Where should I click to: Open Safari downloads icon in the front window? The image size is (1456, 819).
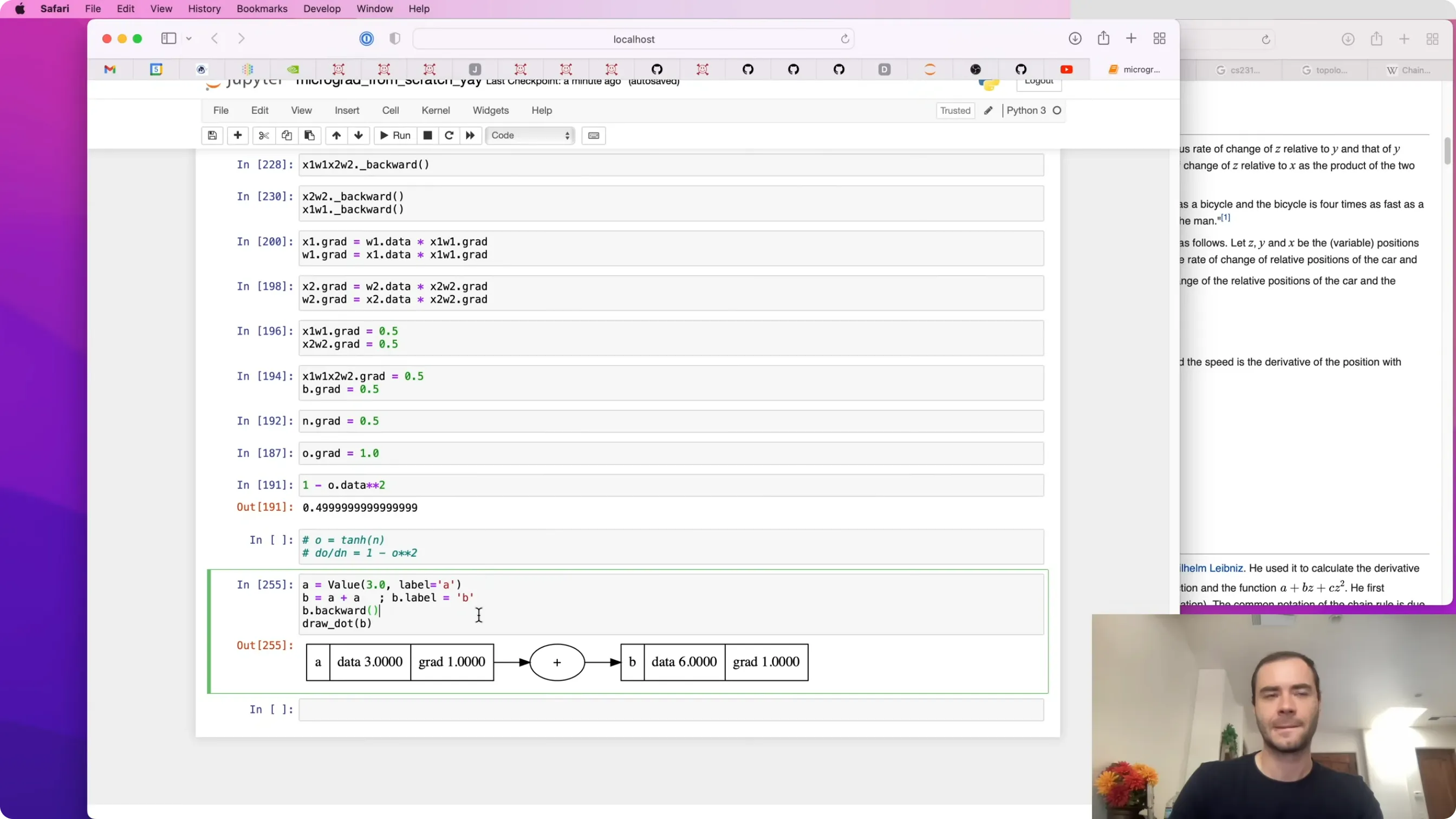click(x=1075, y=38)
